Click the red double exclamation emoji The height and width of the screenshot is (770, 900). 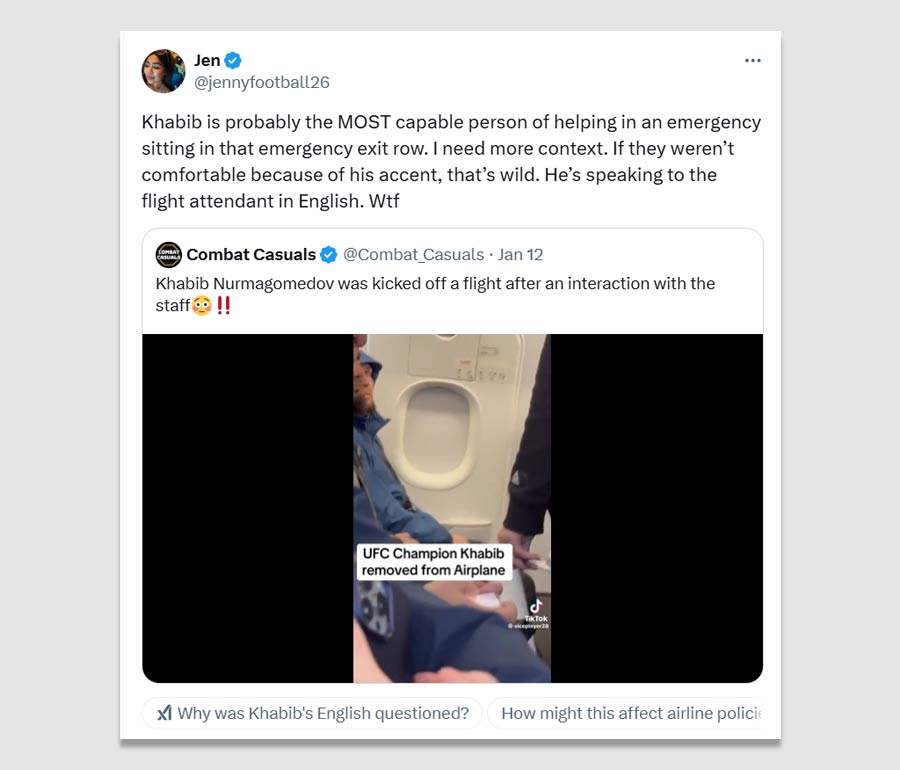(223, 306)
